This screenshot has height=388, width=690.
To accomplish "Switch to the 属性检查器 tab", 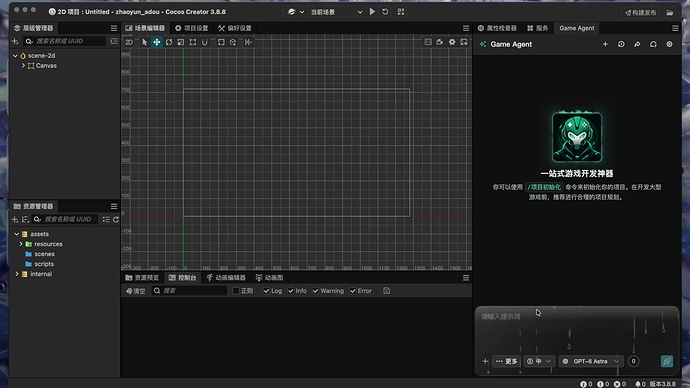I will point(497,28).
